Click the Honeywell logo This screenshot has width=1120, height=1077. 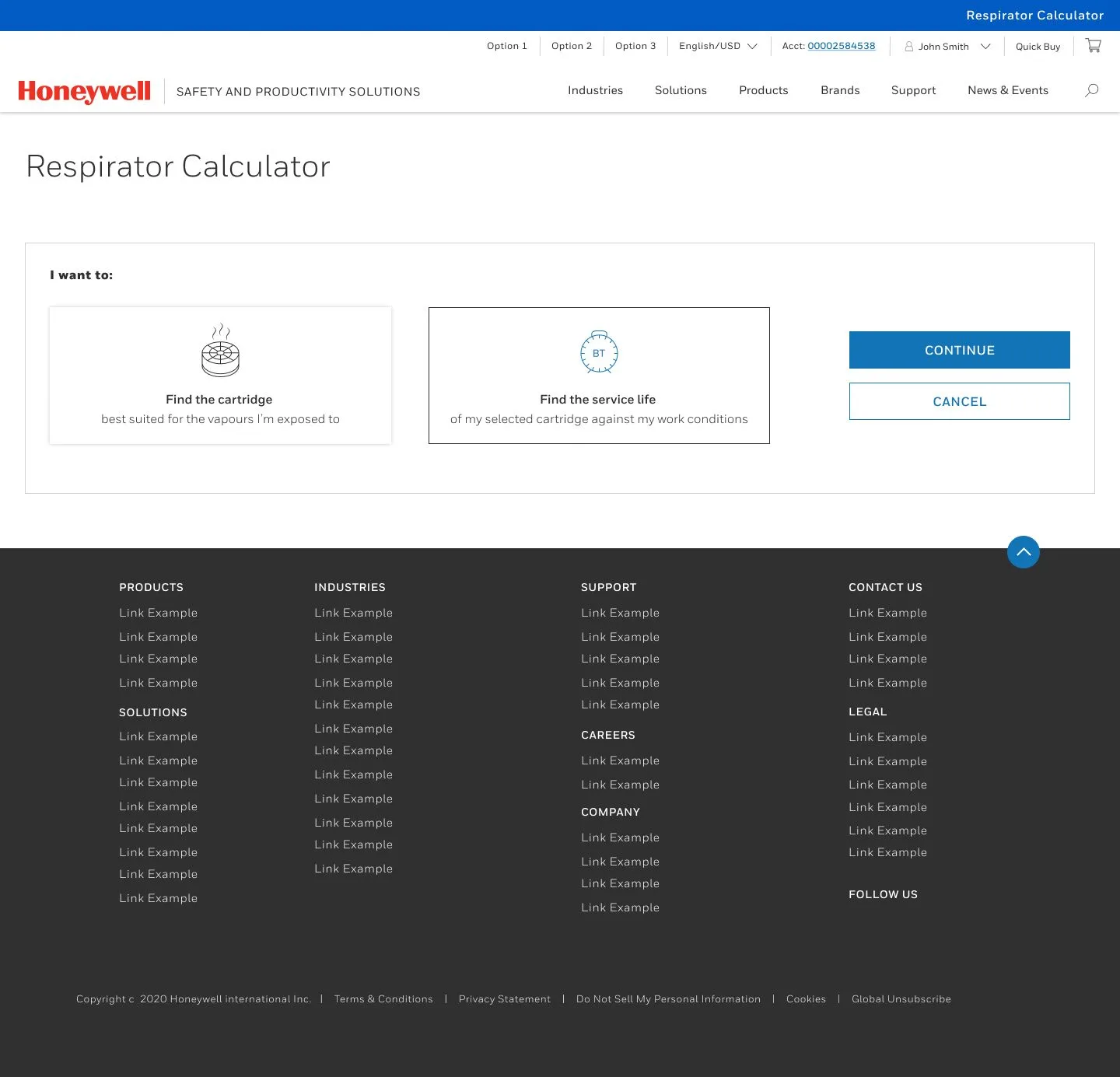pos(85,91)
